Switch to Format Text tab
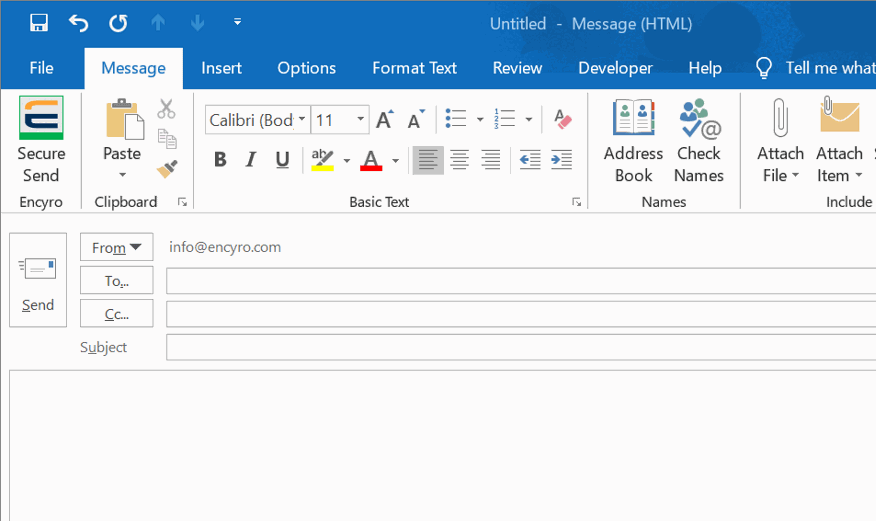The image size is (876, 521). (415, 68)
